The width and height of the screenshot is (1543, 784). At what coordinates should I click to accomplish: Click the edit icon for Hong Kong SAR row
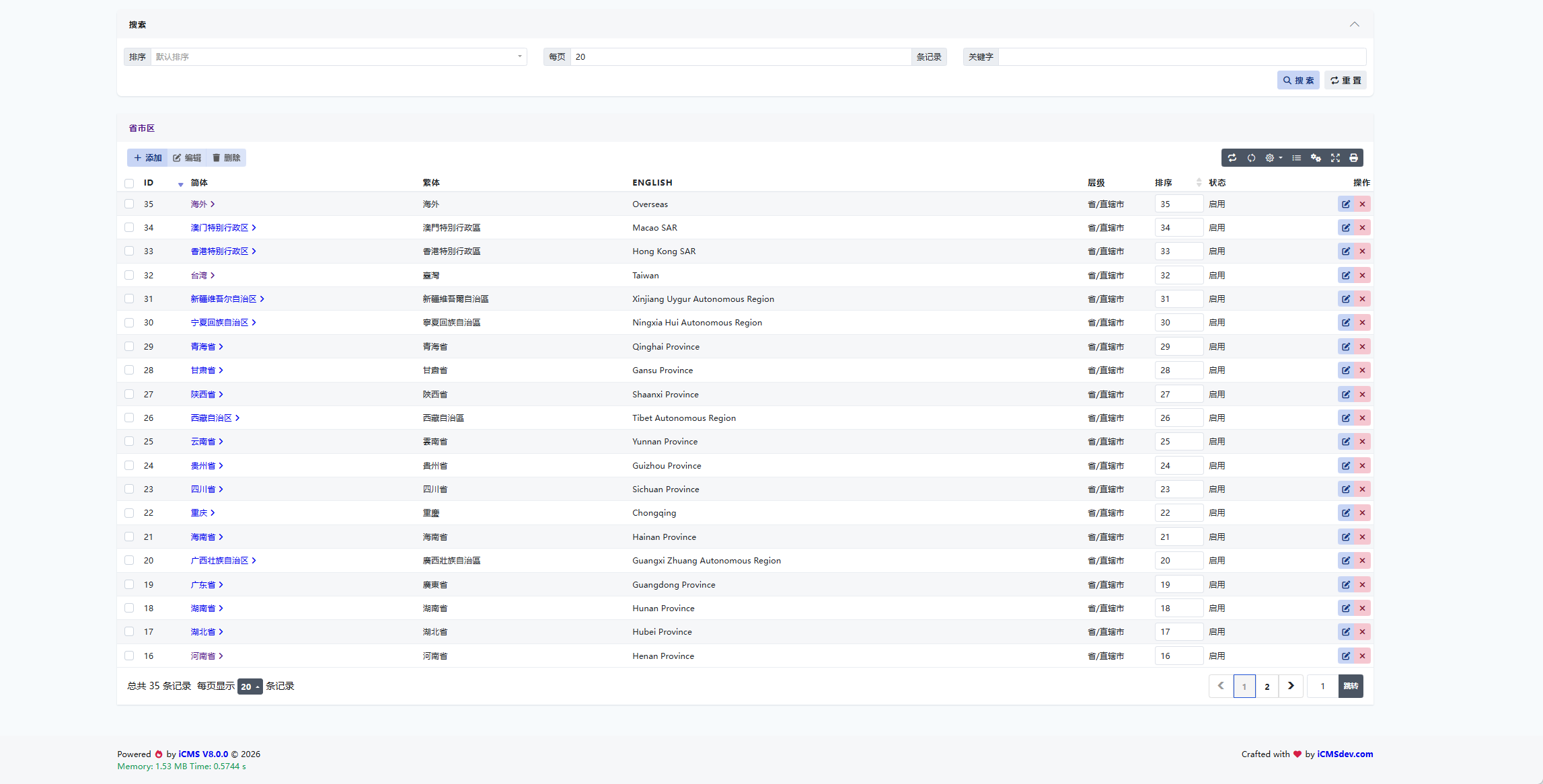tap(1346, 251)
